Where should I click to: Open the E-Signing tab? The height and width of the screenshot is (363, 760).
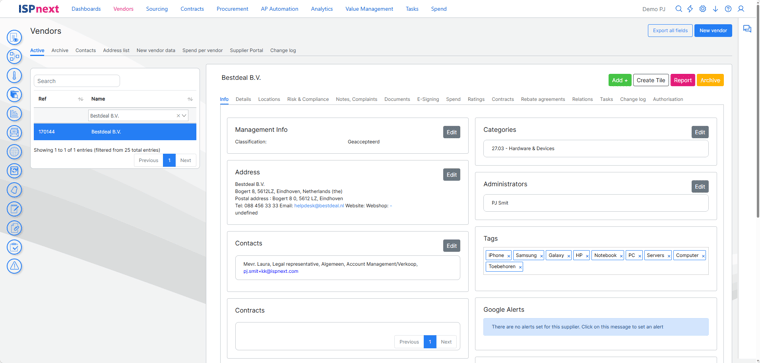pos(428,99)
